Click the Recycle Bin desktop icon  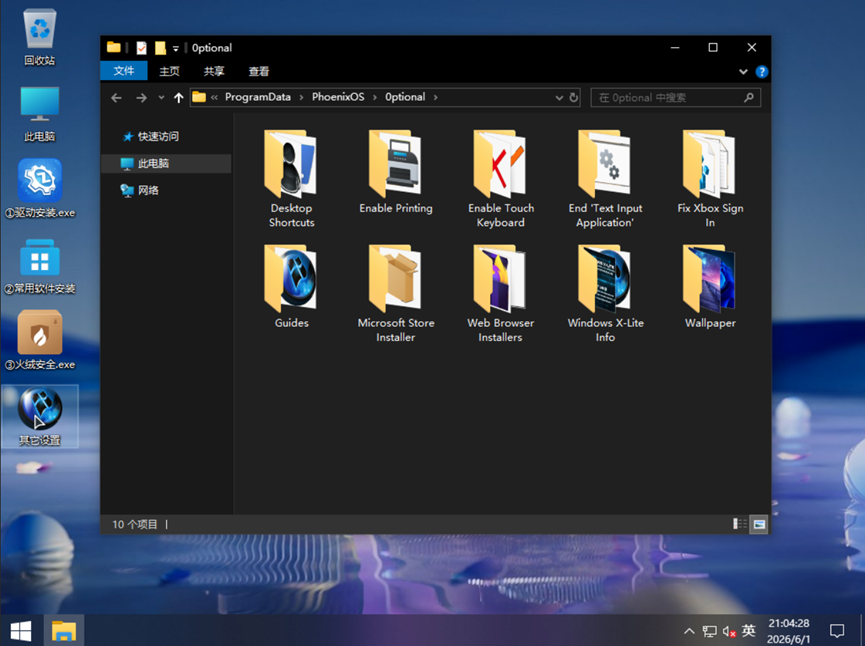point(40,38)
